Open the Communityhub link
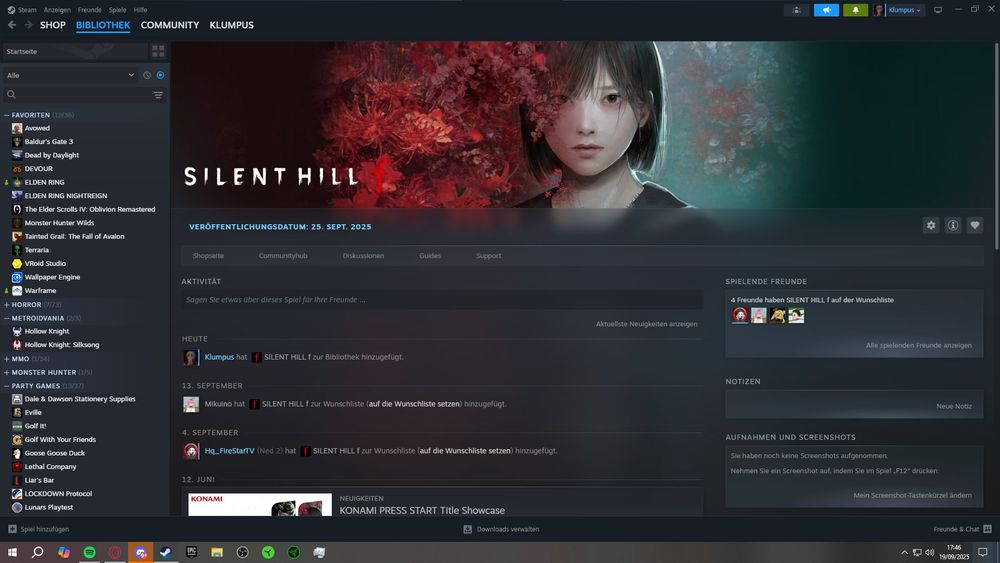Viewport: 1000px width, 563px height. point(283,256)
